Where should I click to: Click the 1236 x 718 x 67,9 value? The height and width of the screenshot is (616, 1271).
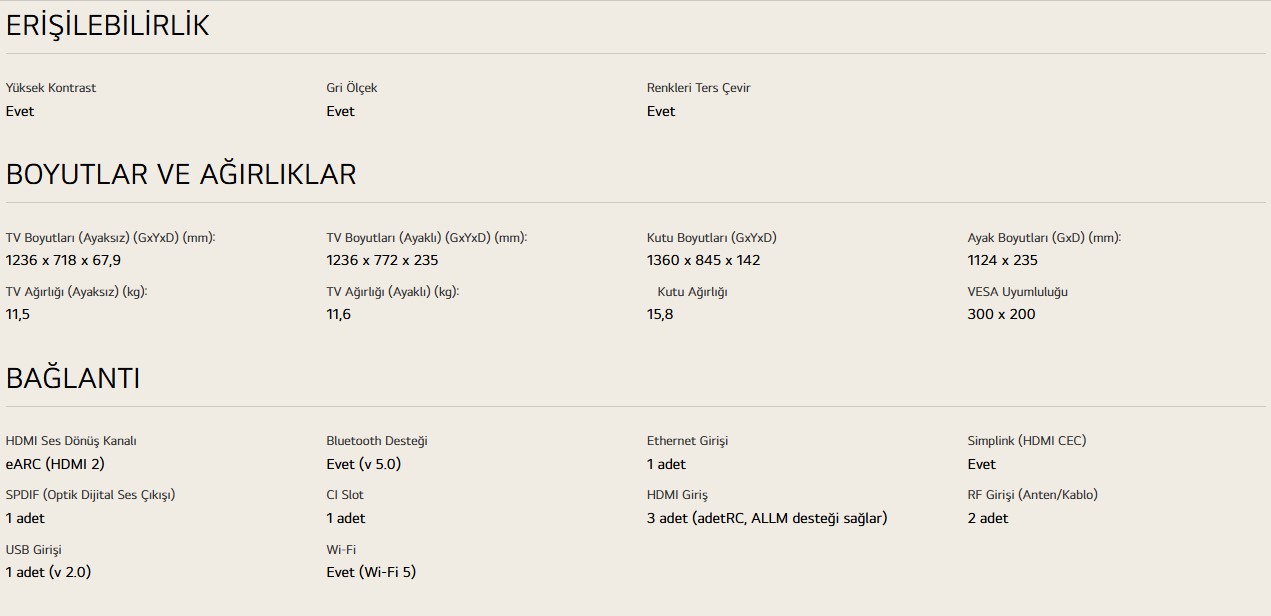63,260
